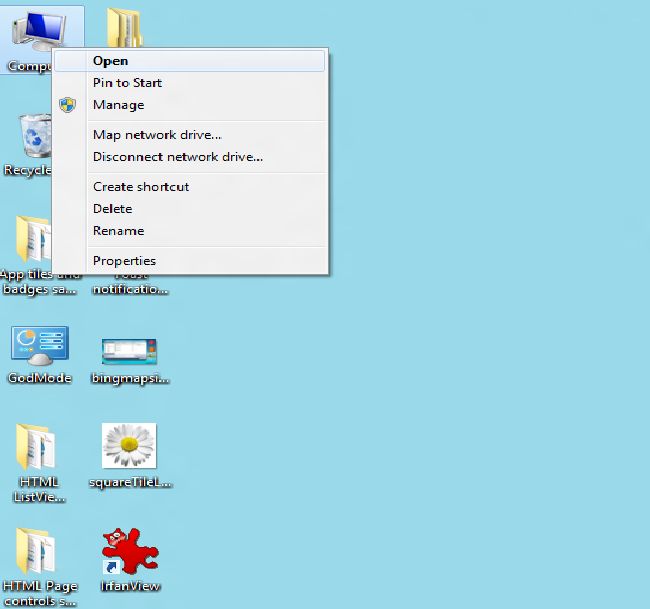Select the GodMode desktop icon
This screenshot has height=609, width=650.
click(40, 345)
